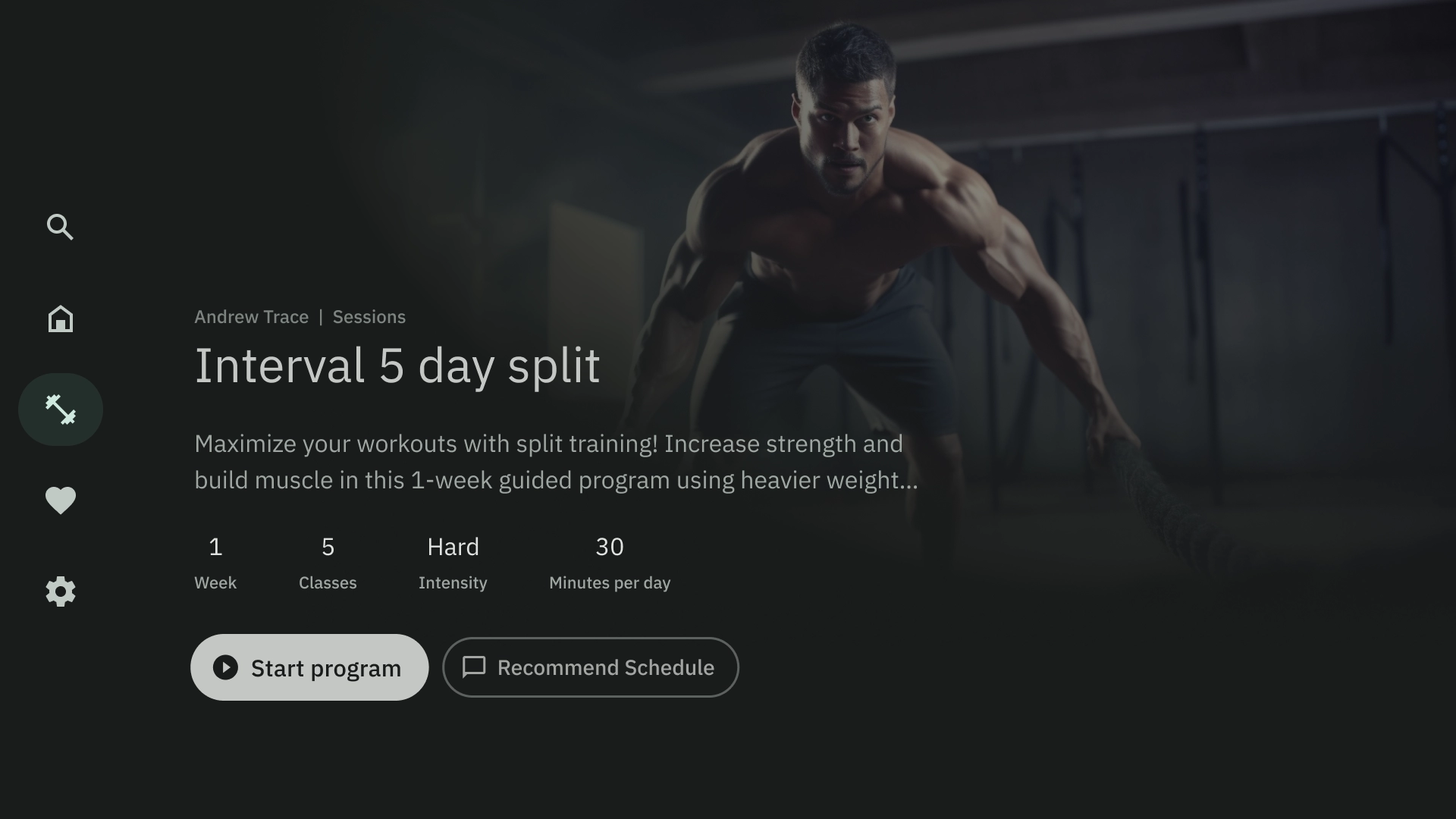Open the Andrew Trace trainer link
Image resolution: width=1456 pixels, height=819 pixels.
(252, 317)
